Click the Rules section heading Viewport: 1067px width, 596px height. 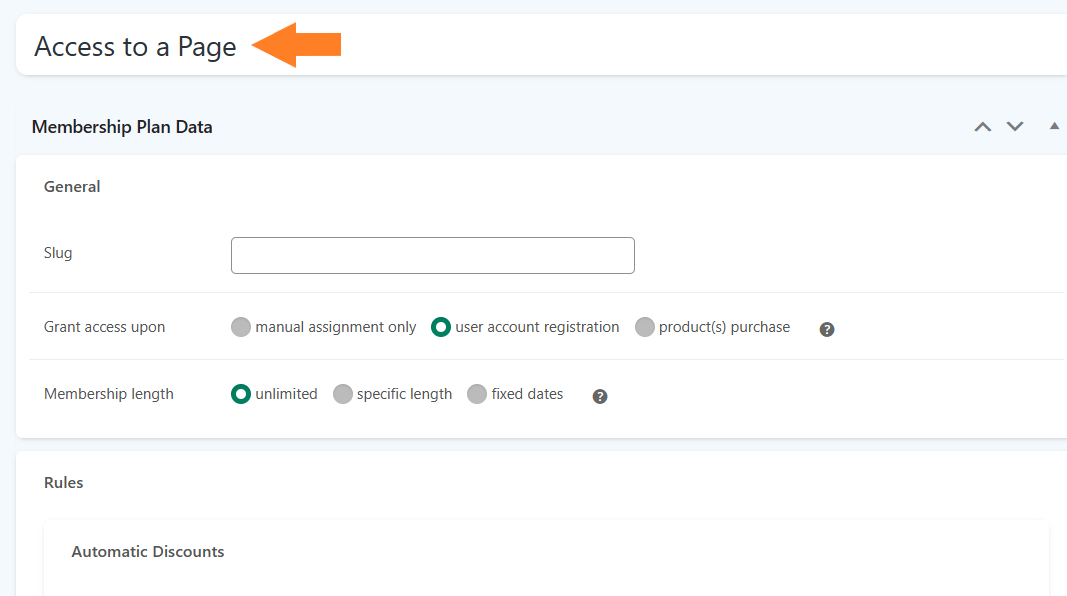point(63,482)
